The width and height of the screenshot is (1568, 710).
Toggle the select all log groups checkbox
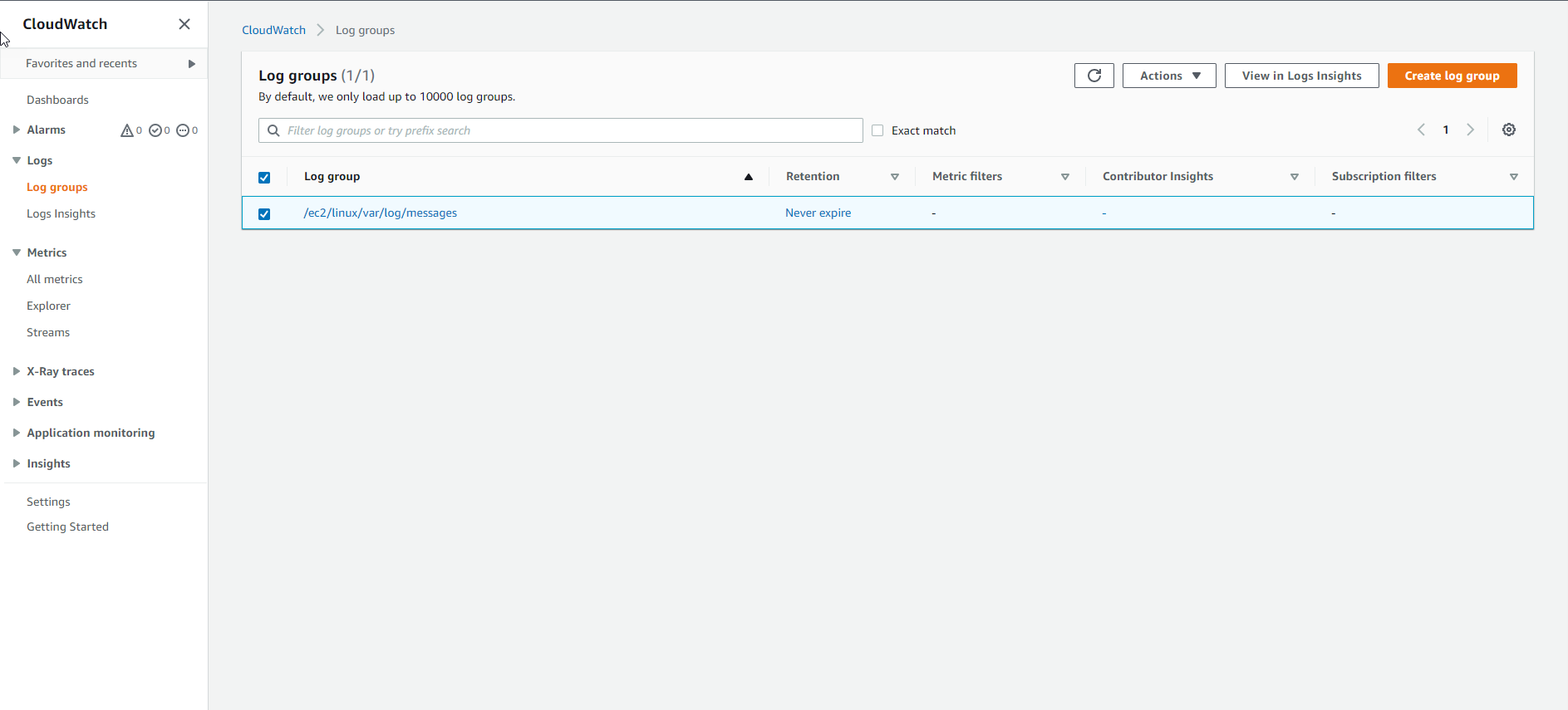pyautogui.click(x=264, y=178)
